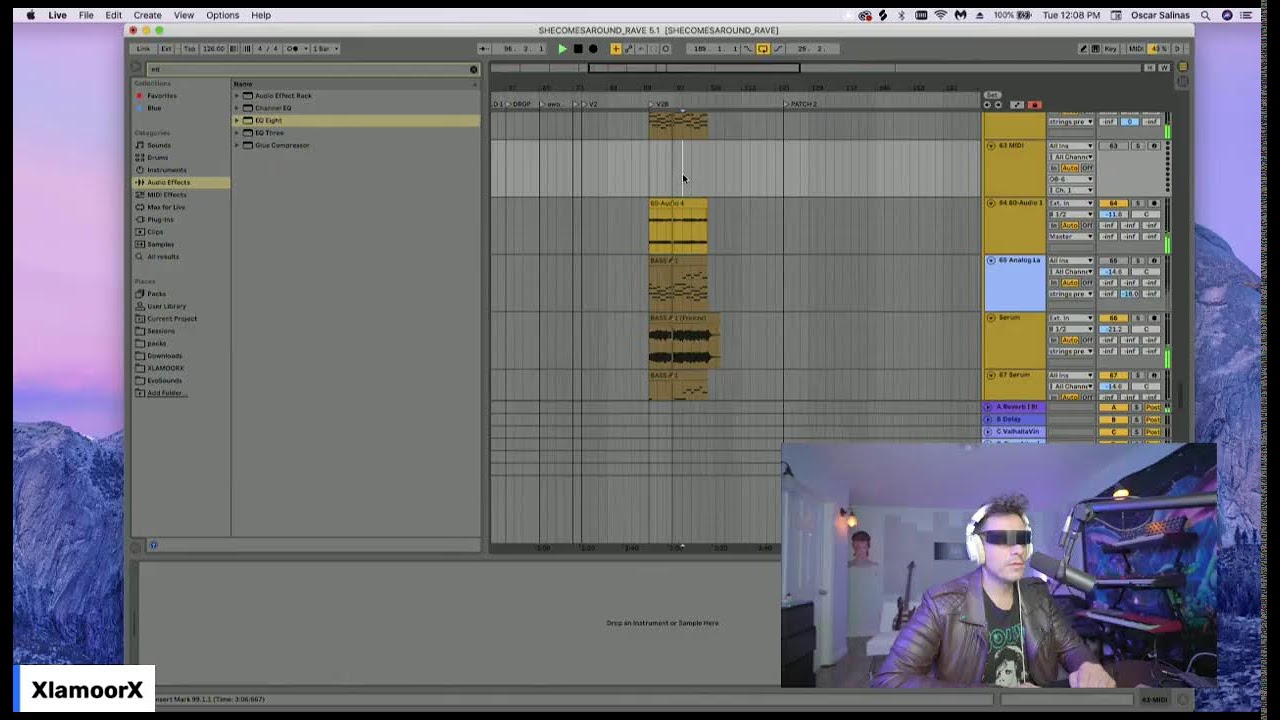
Task: Click the Arrangement Record button
Action: tap(592, 48)
